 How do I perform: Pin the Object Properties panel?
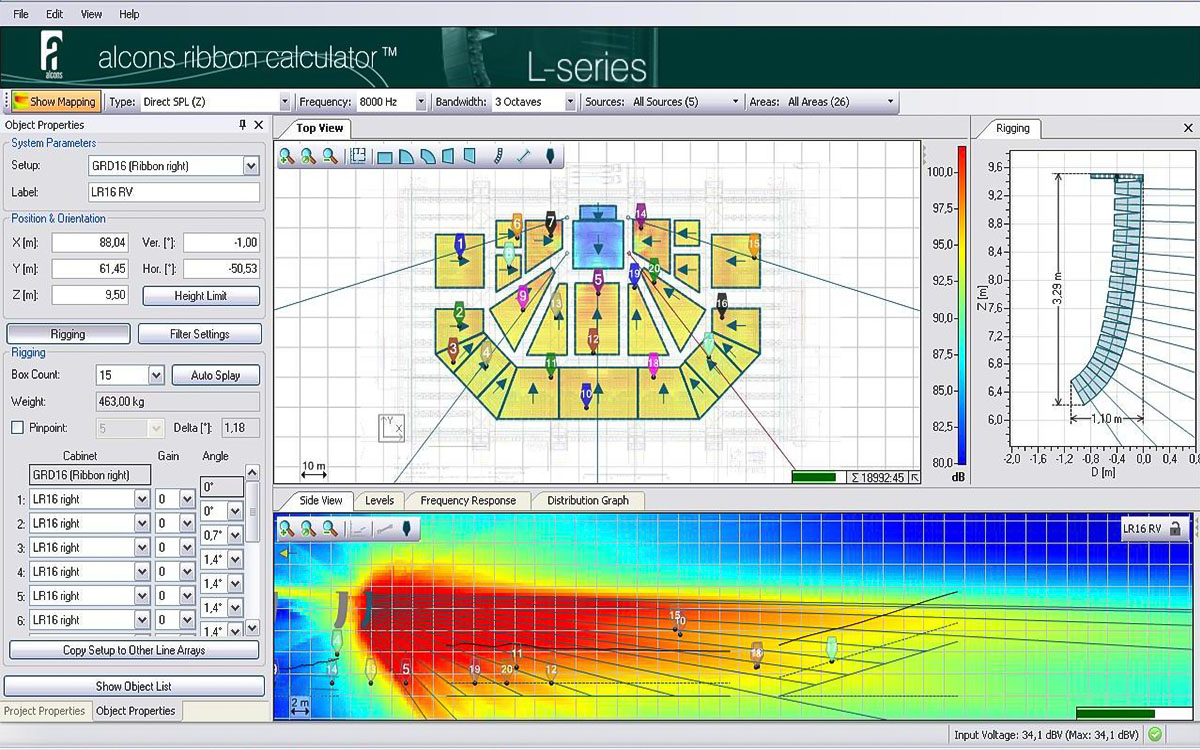(242, 125)
